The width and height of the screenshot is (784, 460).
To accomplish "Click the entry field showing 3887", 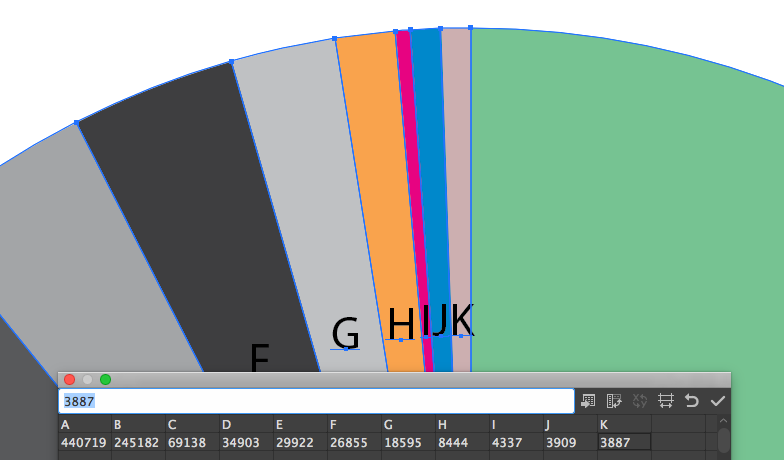I will point(316,401).
